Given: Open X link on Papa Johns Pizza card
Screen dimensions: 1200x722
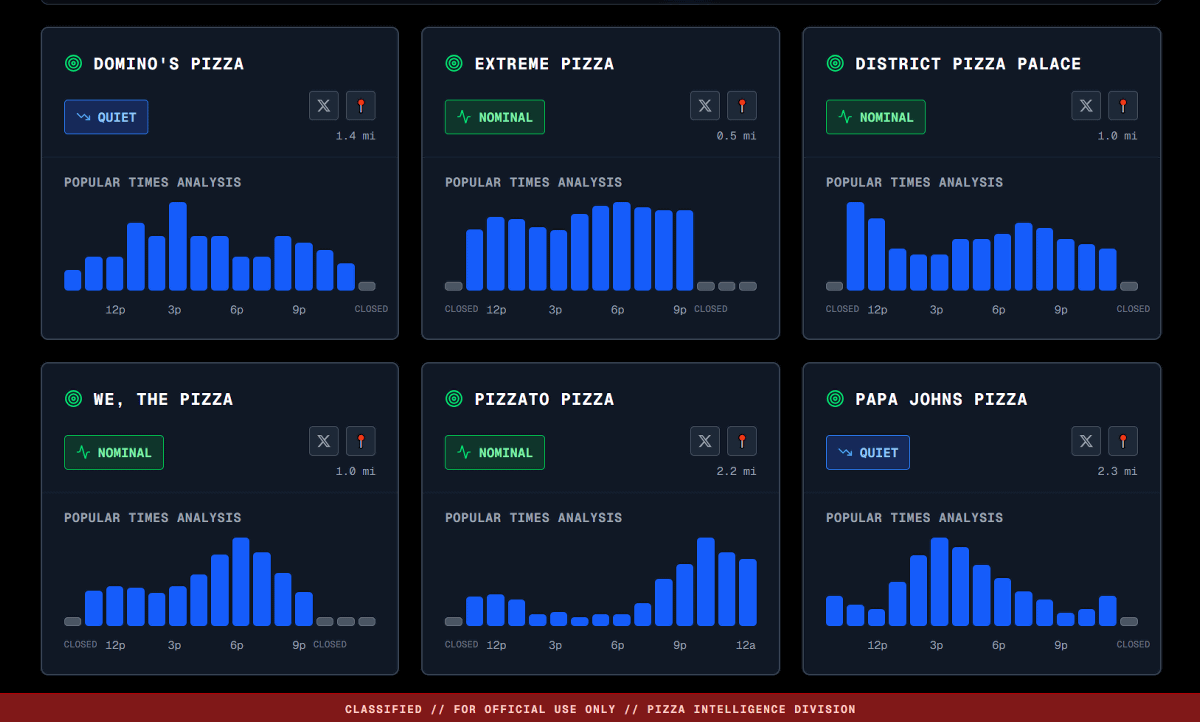Looking at the screenshot, I should 1086,441.
